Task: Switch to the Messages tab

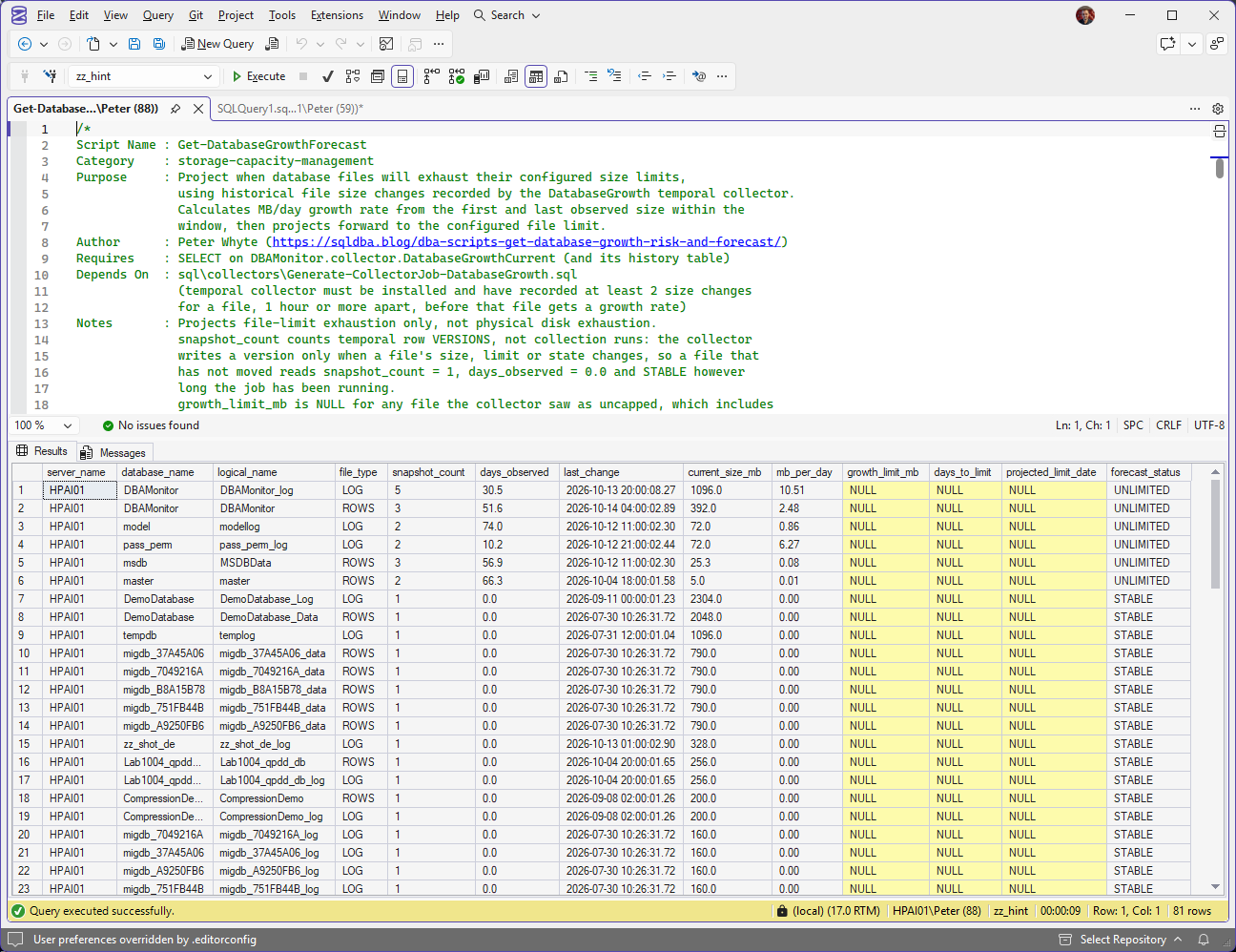Action: click(114, 453)
